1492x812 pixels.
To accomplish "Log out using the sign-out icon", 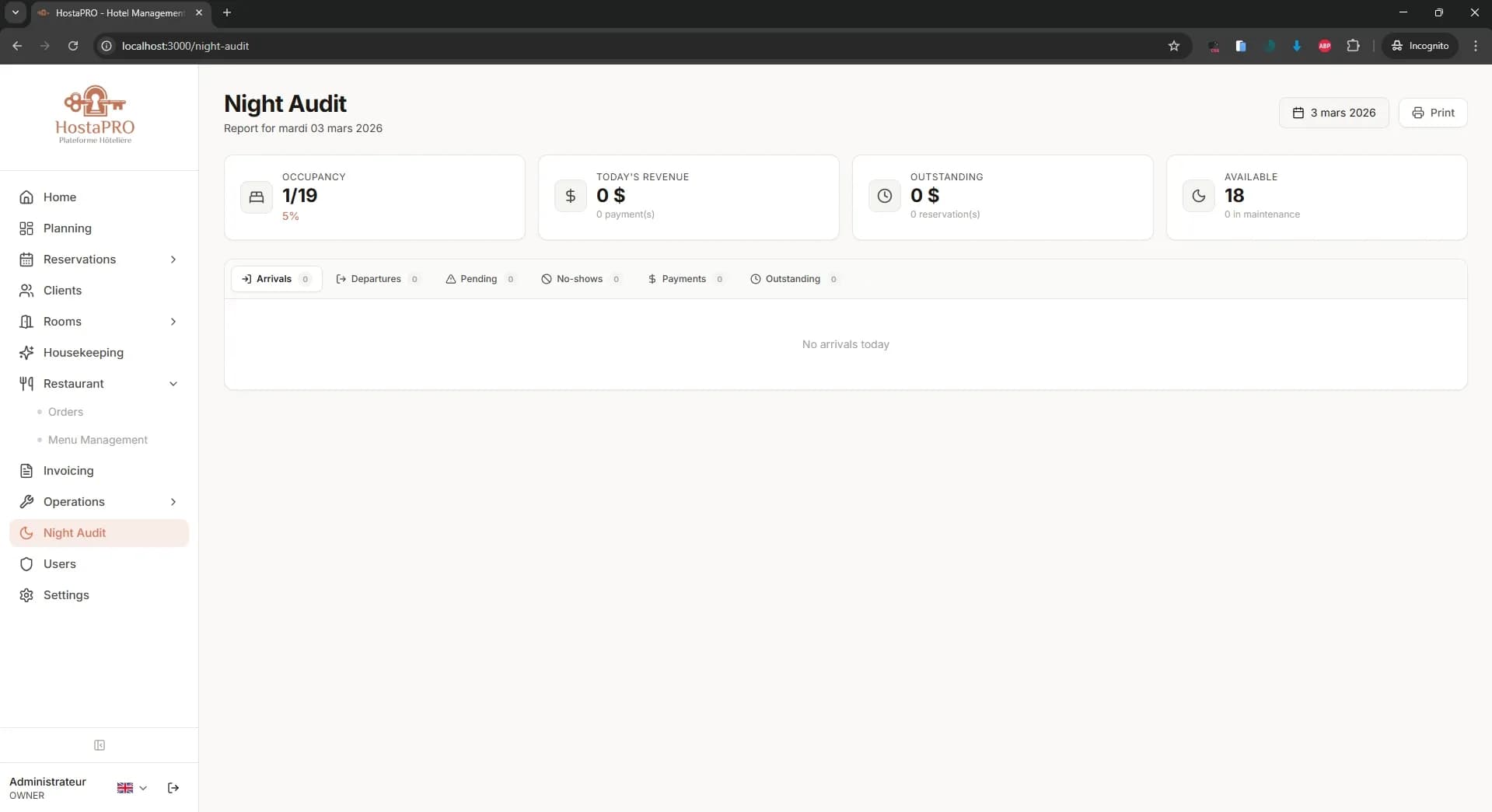I will click(173, 787).
